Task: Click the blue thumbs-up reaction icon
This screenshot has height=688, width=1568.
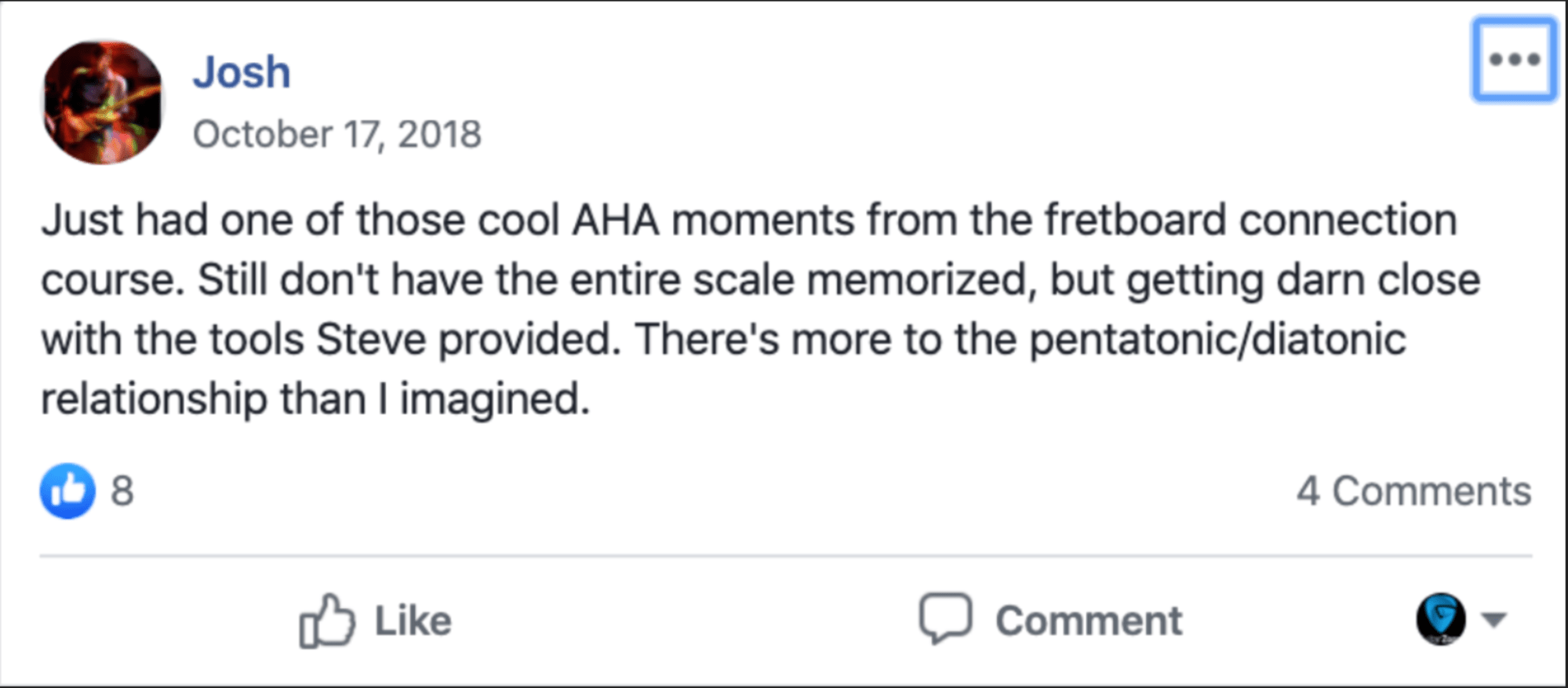Action: [67, 491]
